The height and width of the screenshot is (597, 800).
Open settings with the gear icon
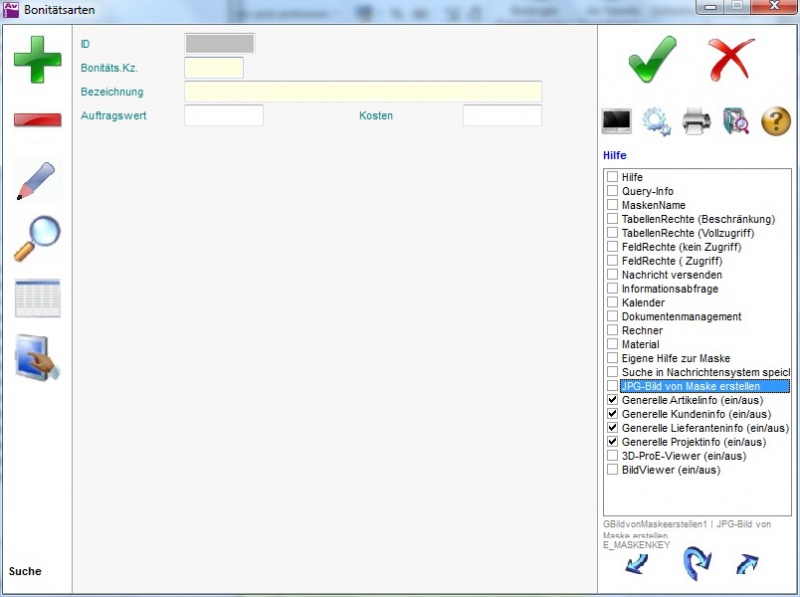click(656, 122)
